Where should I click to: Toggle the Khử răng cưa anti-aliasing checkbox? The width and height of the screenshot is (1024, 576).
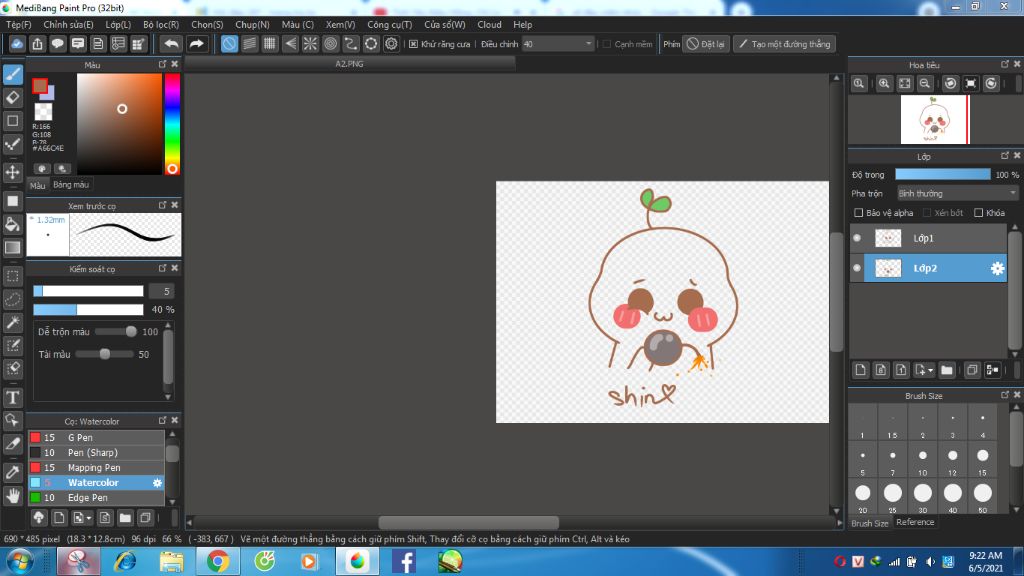point(413,44)
